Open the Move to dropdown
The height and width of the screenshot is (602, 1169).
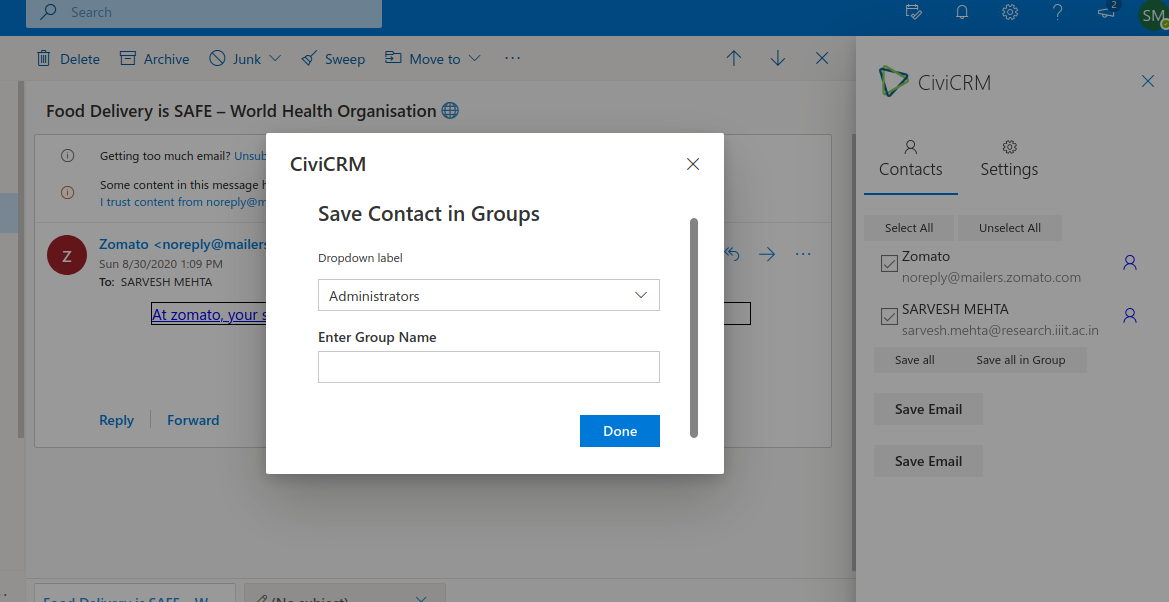click(x=432, y=59)
